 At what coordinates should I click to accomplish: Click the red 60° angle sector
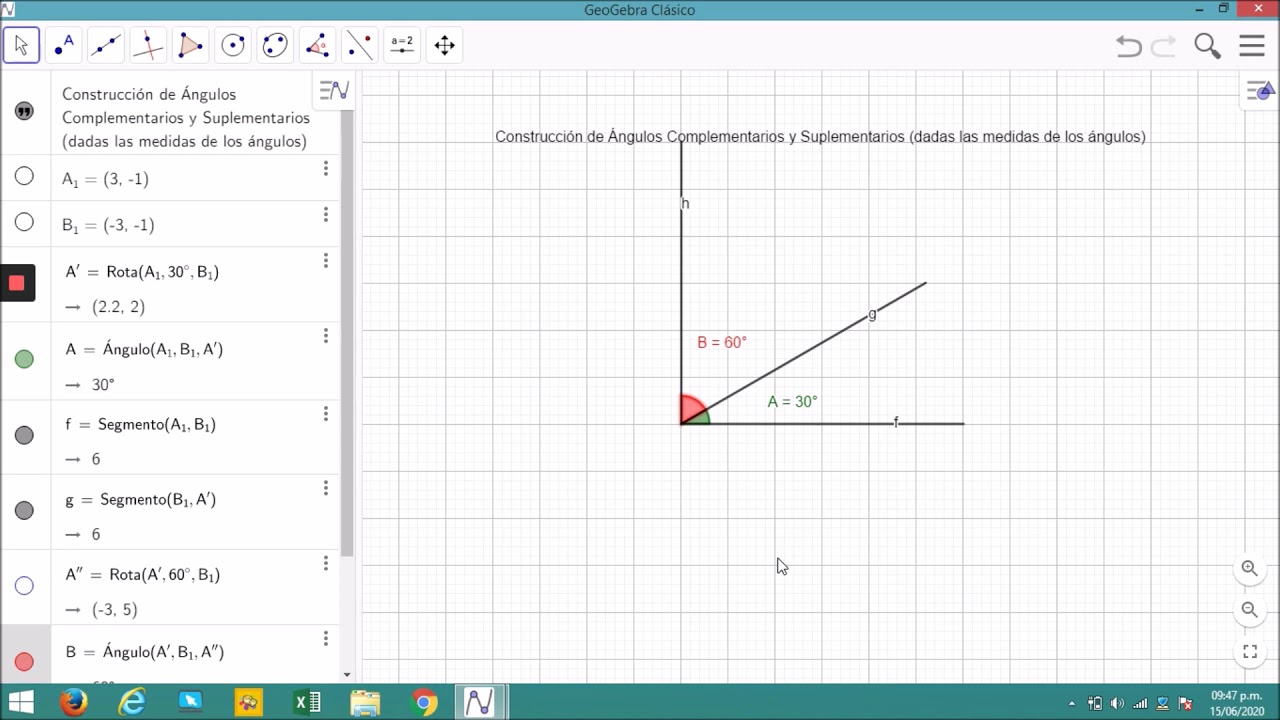pyautogui.click(x=690, y=407)
